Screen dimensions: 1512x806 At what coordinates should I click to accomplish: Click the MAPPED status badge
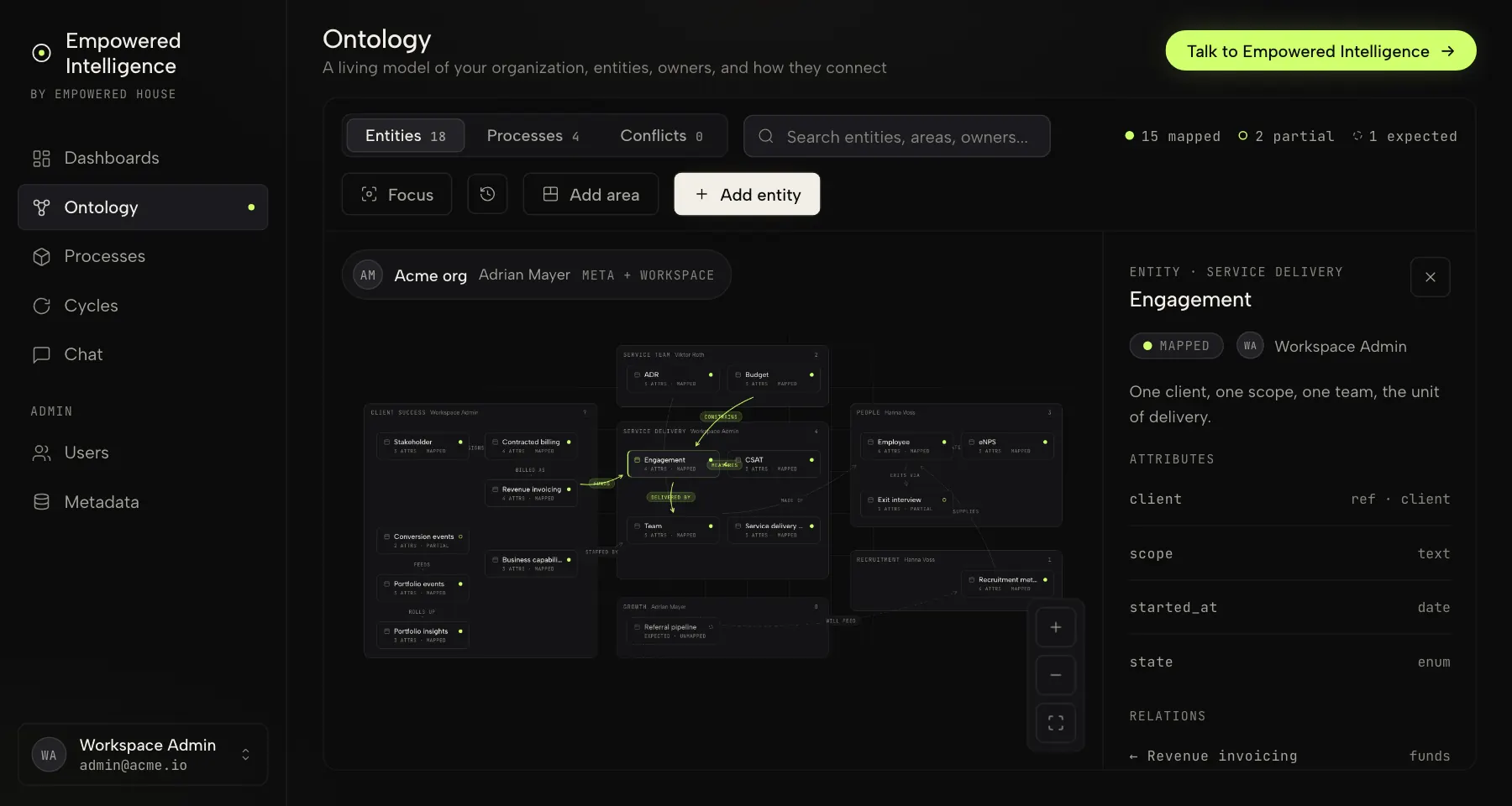point(1176,346)
